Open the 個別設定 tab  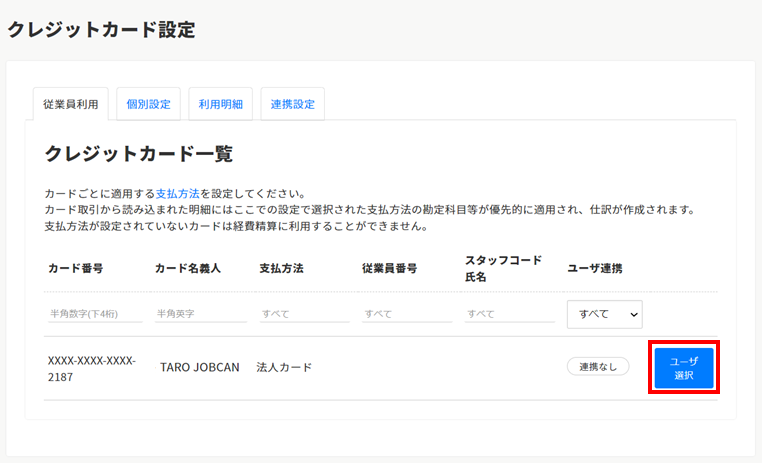tap(148, 104)
